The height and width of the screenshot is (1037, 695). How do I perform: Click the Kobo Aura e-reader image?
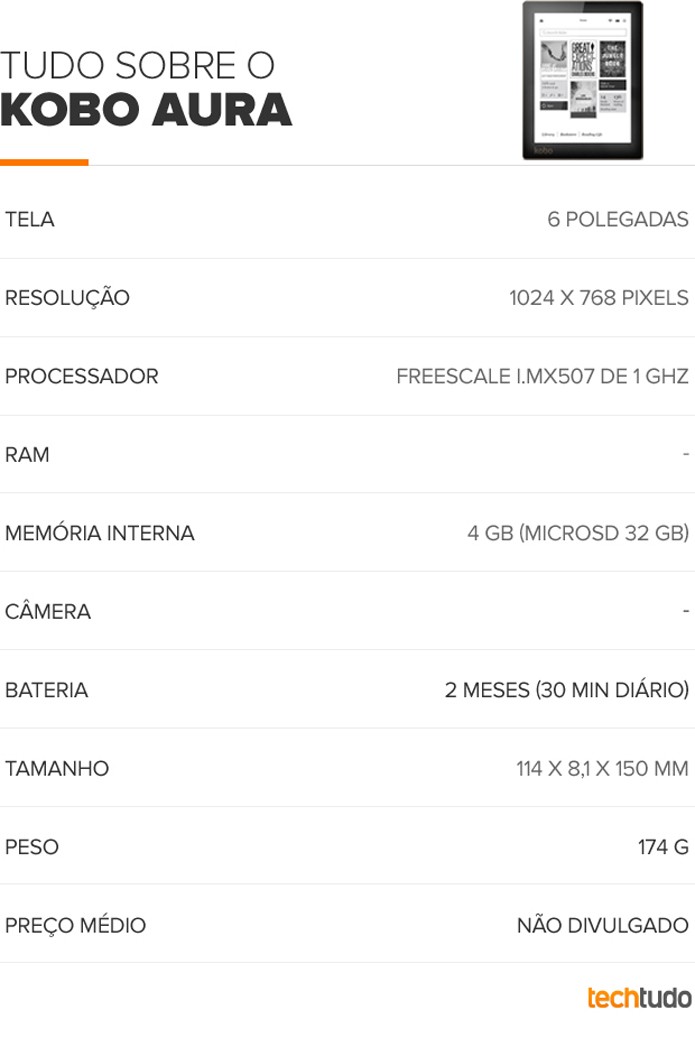coord(583,80)
